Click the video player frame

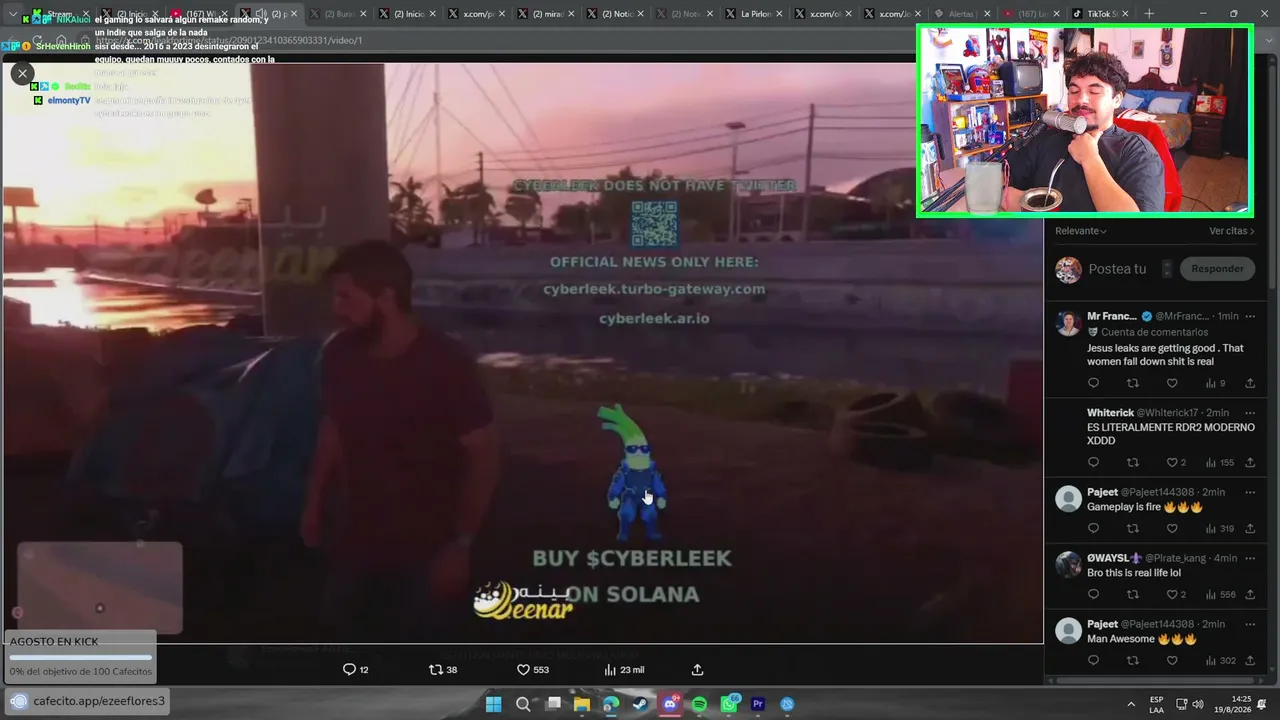click(x=523, y=353)
